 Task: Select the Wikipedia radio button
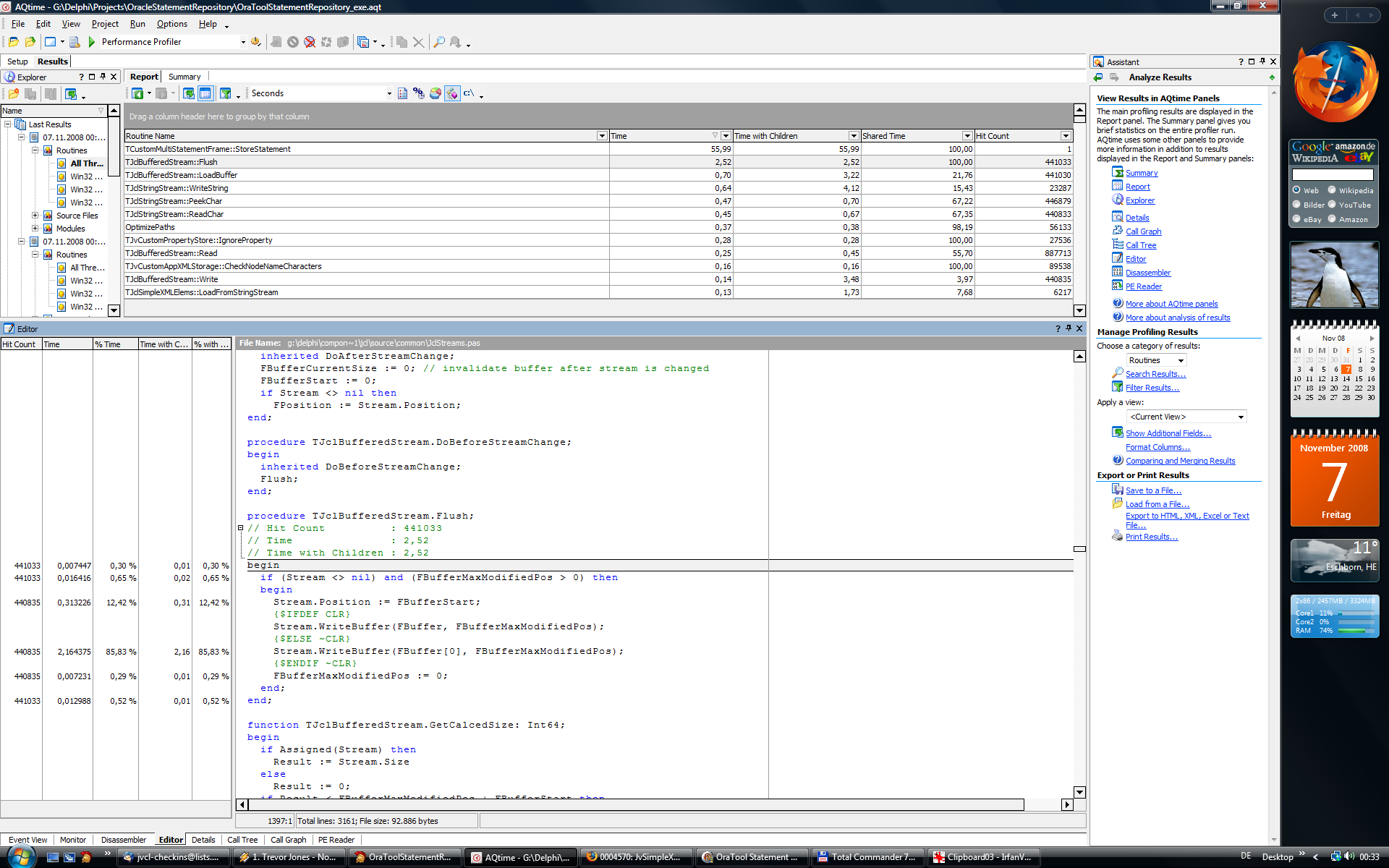tap(1332, 190)
